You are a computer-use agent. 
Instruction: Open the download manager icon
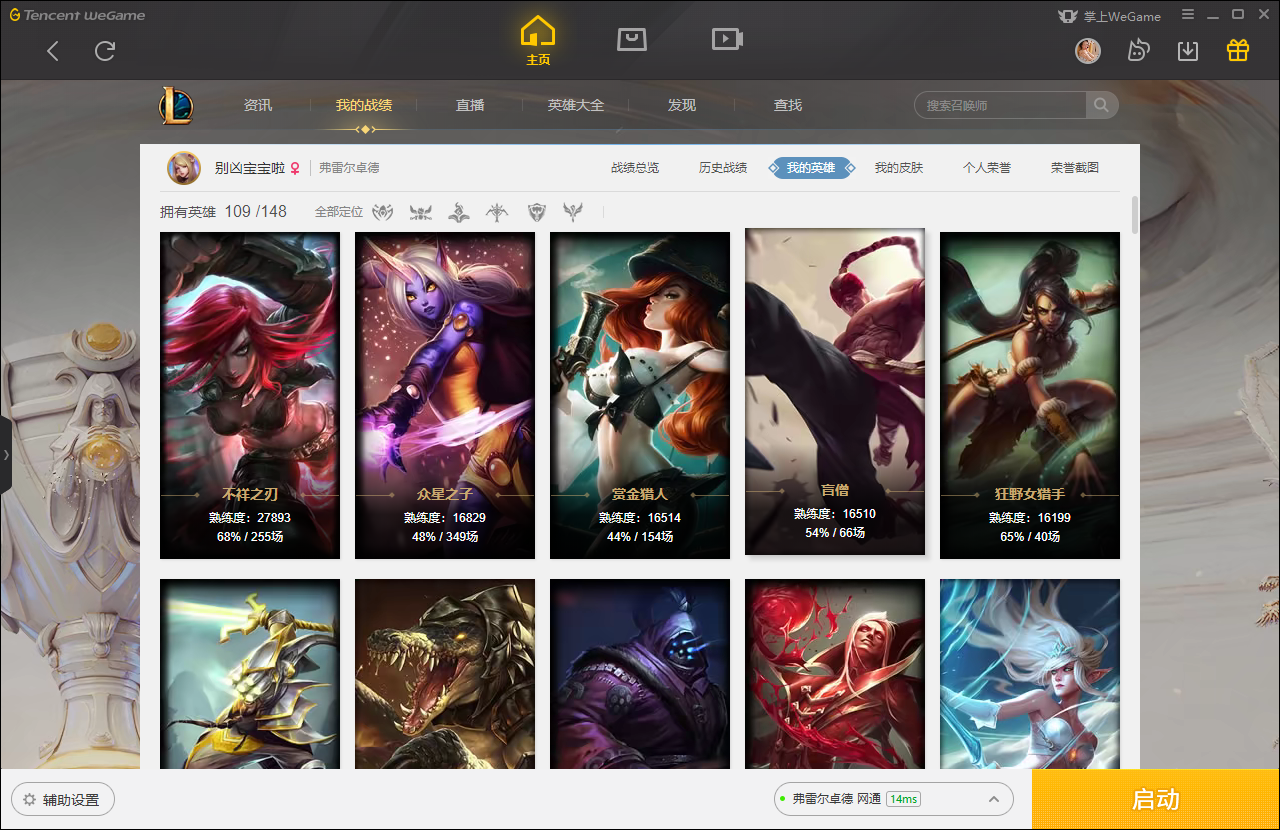pos(1188,51)
